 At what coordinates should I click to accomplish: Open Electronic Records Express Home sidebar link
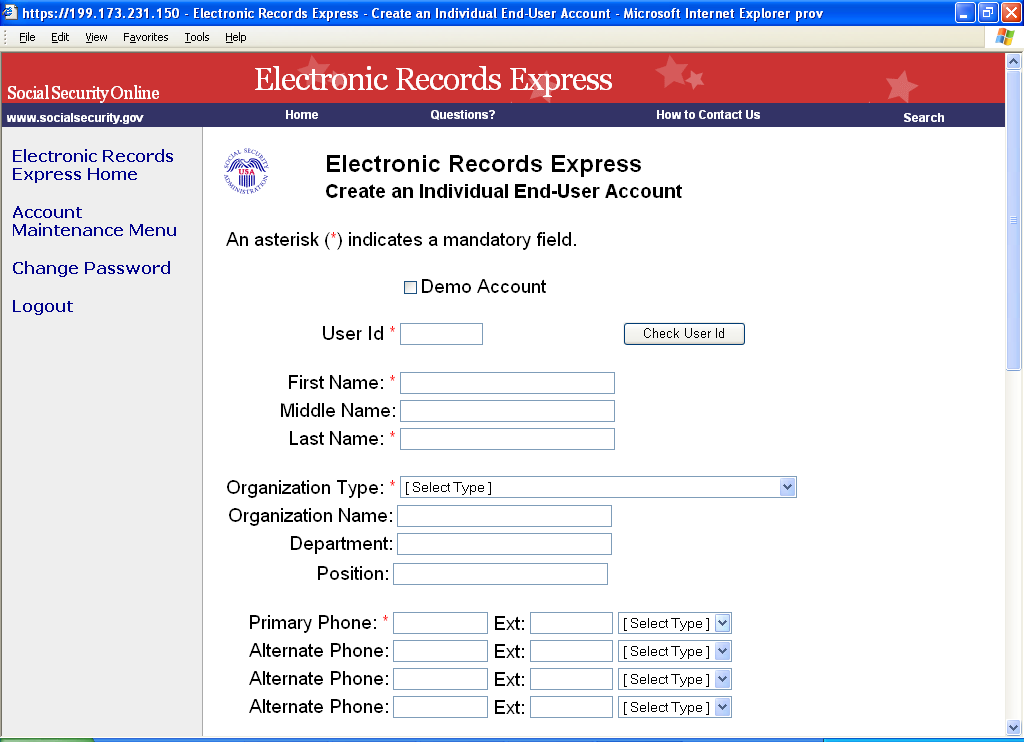[x=93, y=165]
